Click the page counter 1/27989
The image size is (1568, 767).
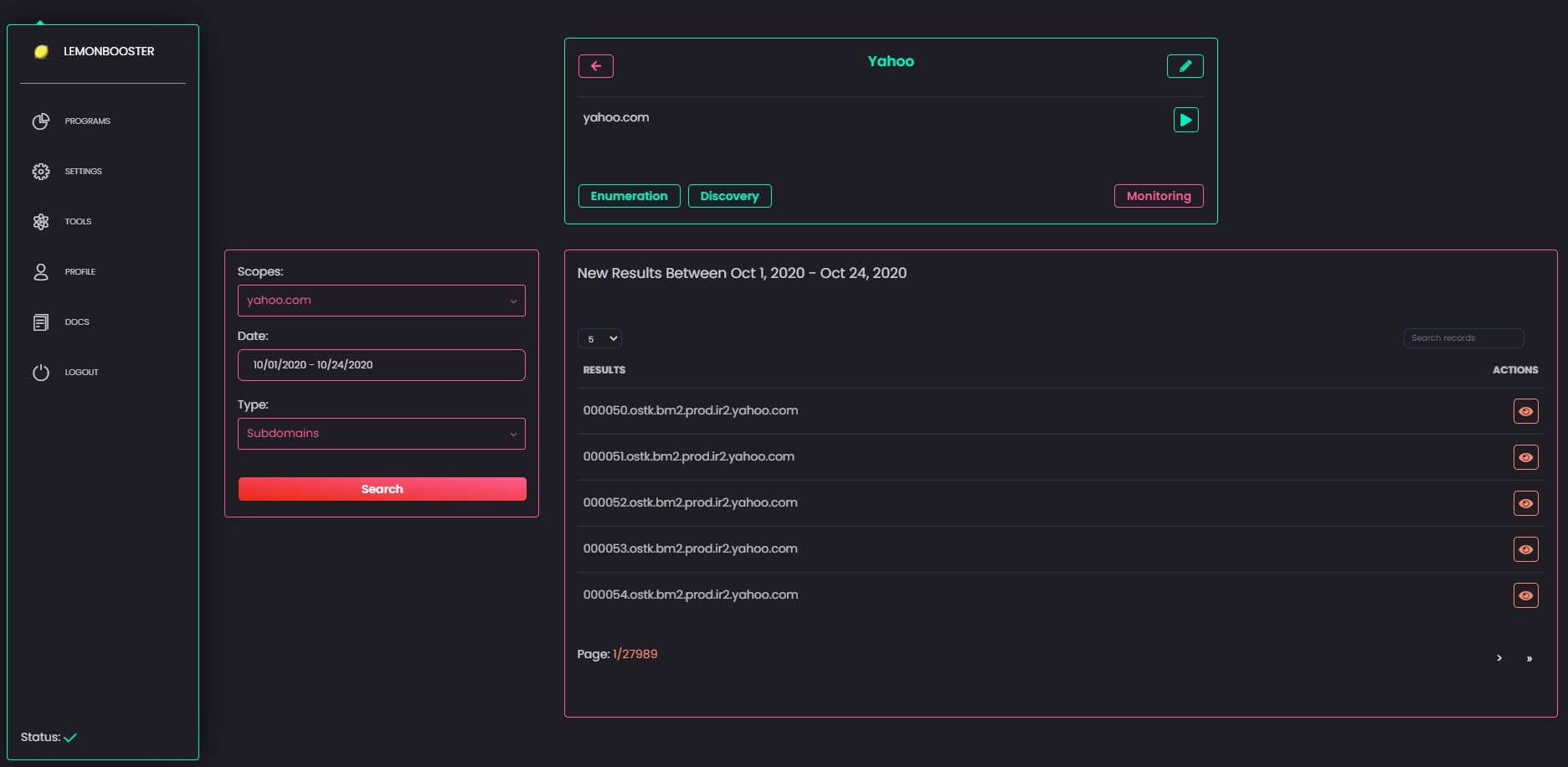(x=635, y=655)
